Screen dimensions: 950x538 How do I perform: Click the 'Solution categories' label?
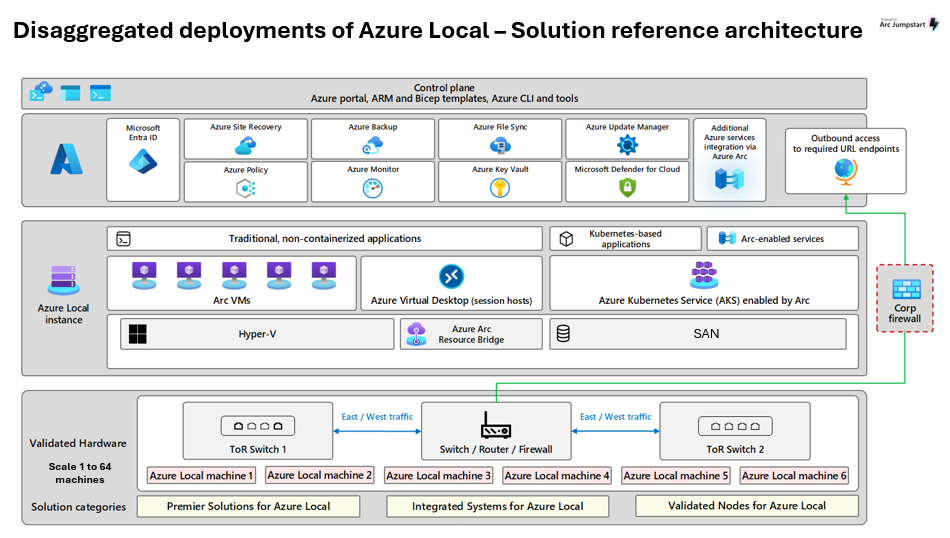[x=79, y=507]
